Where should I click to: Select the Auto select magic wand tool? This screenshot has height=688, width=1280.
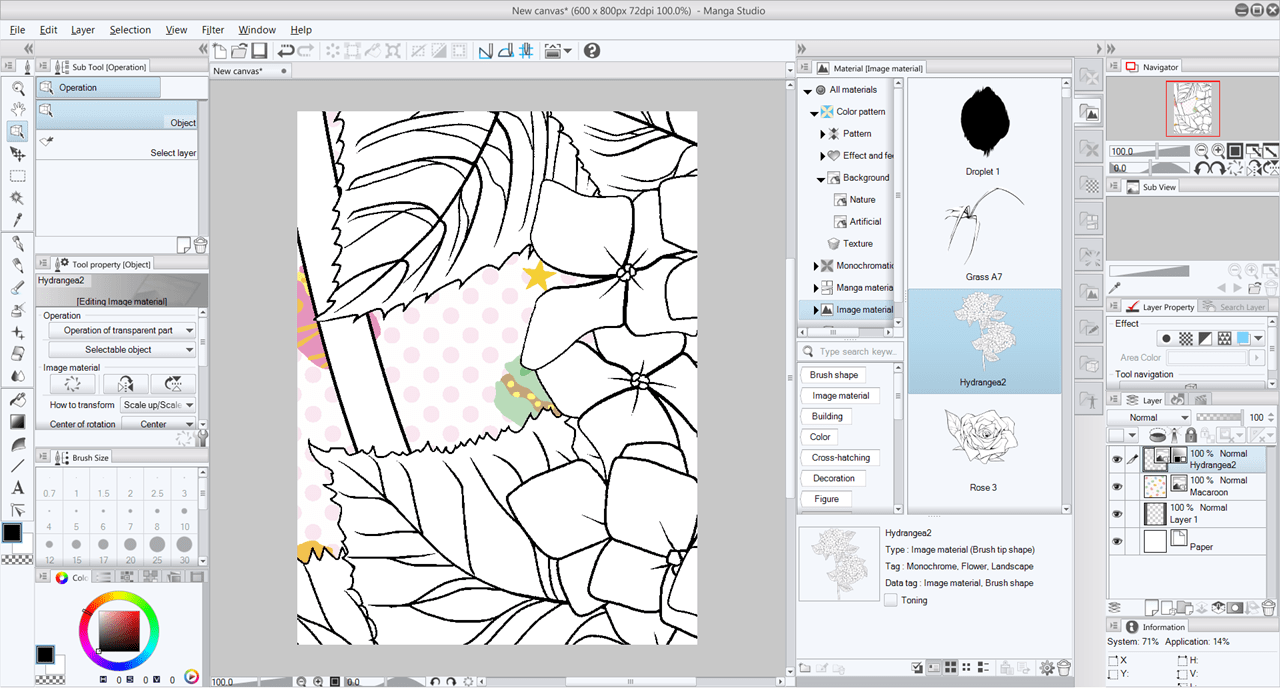[x=17, y=198]
